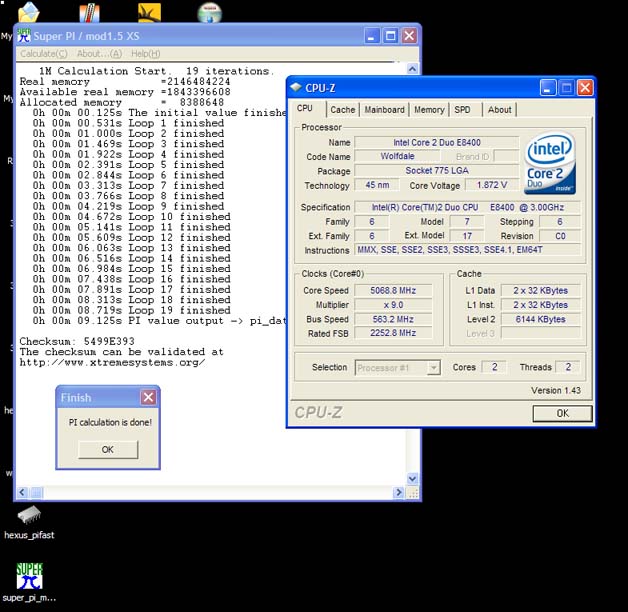628x612 pixels.
Task: Click the CPU-Z title bar icon
Action: tap(296, 87)
